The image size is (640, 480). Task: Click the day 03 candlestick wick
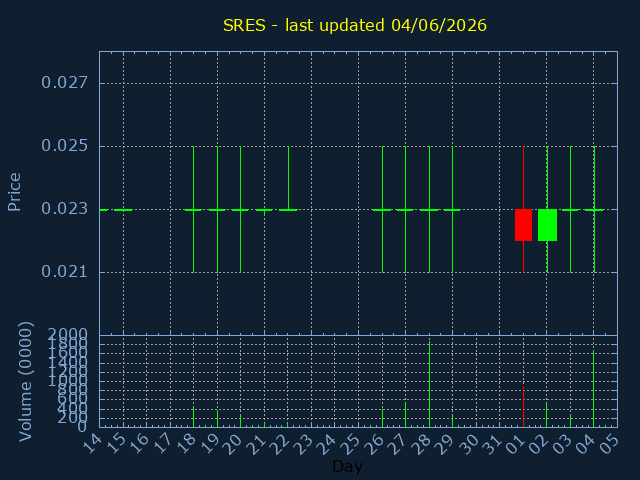(x=571, y=209)
